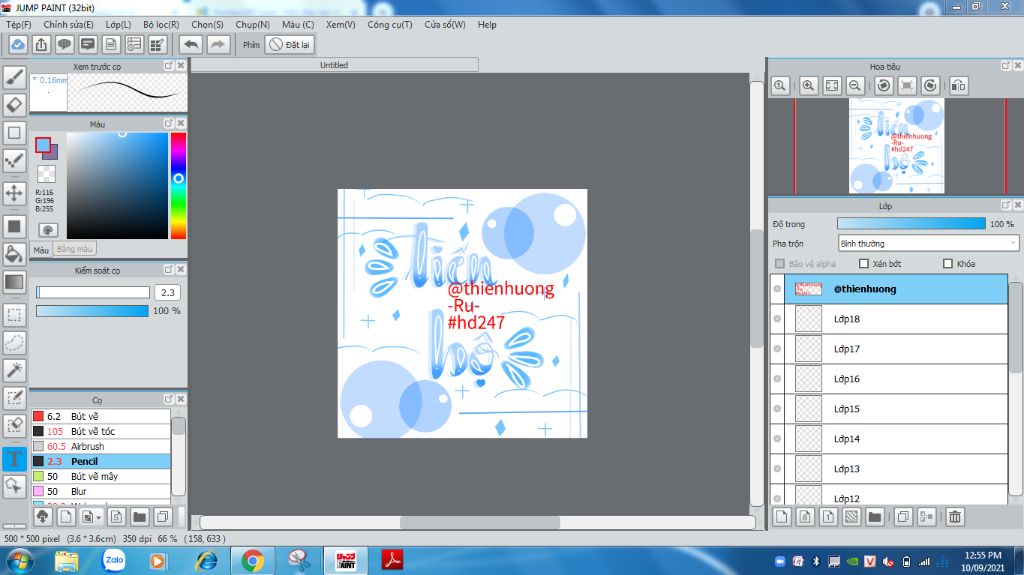Flip canvas view horizontally in navigator
Viewport: 1024px width, 575px height.
[x=959, y=86]
